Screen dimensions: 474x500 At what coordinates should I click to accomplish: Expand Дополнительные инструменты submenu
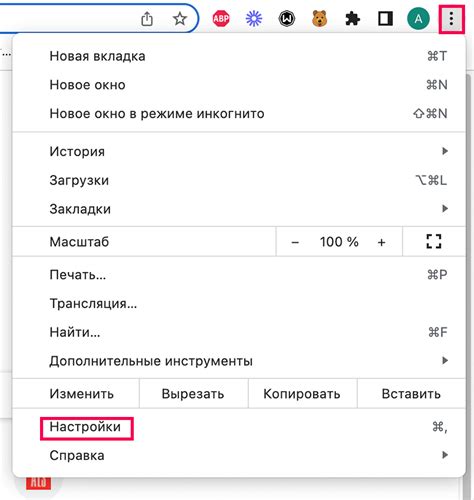point(239,361)
